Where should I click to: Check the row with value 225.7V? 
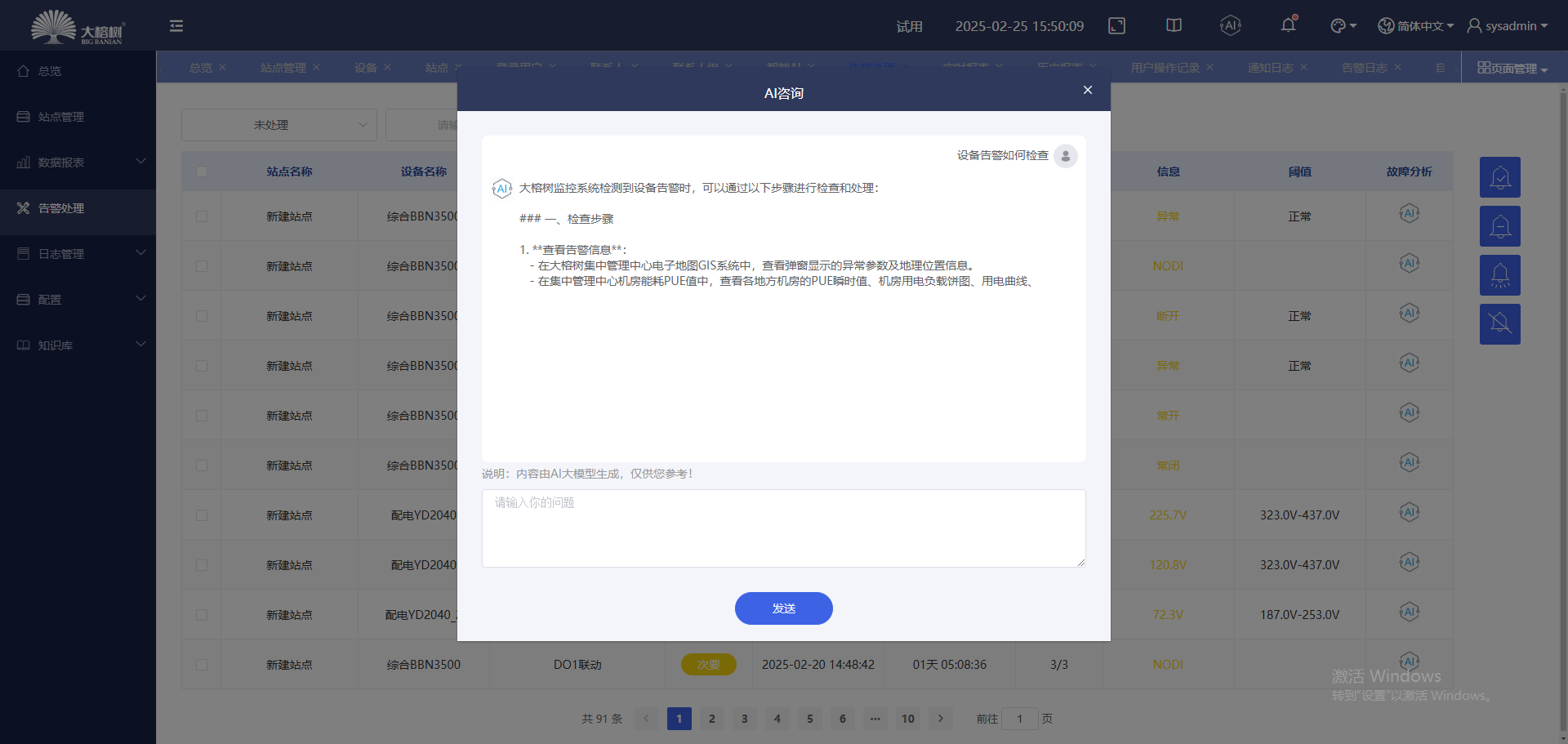pos(202,515)
